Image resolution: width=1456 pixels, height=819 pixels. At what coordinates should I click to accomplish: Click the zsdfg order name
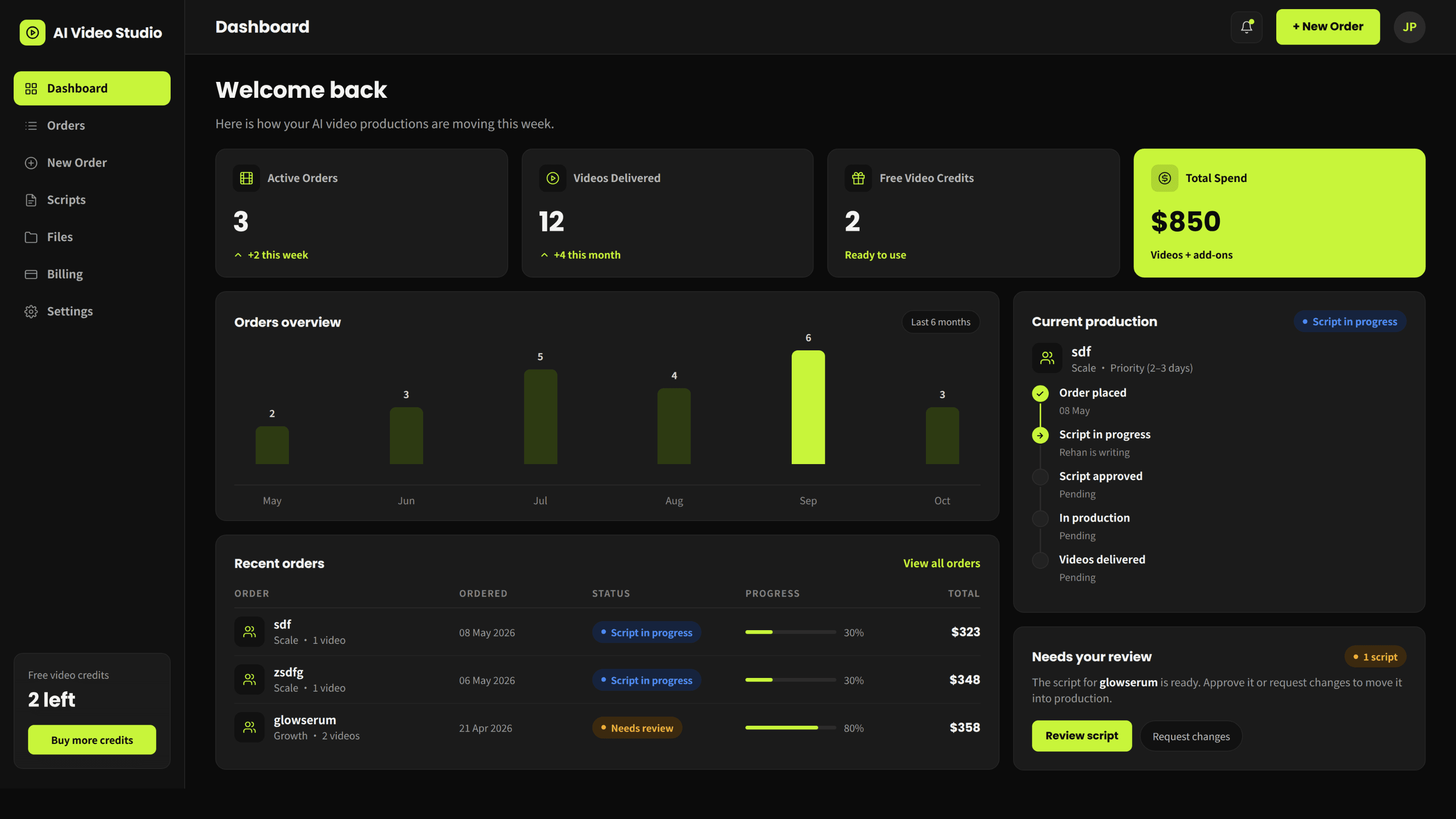288,672
